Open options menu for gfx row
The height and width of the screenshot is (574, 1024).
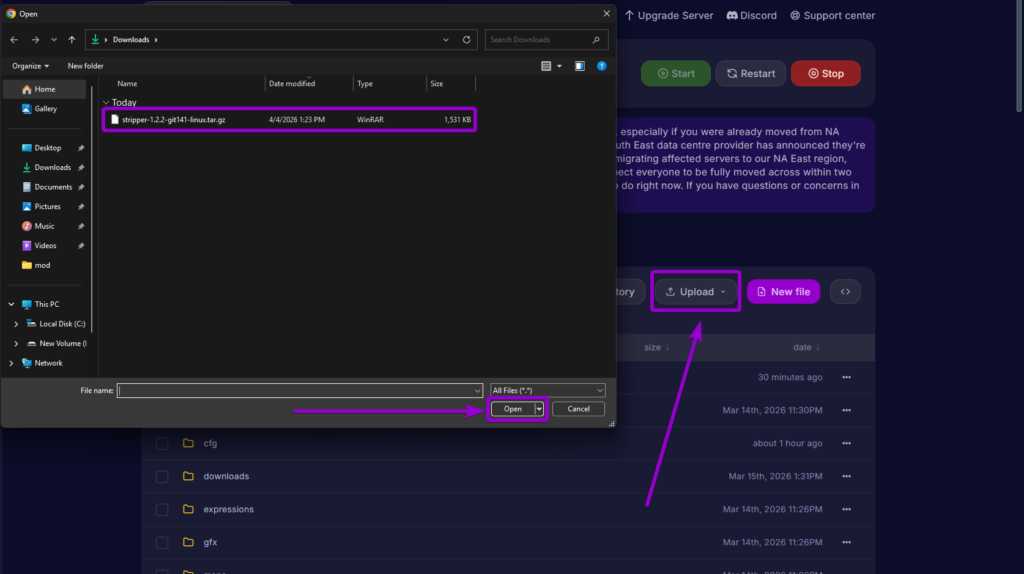(846, 543)
